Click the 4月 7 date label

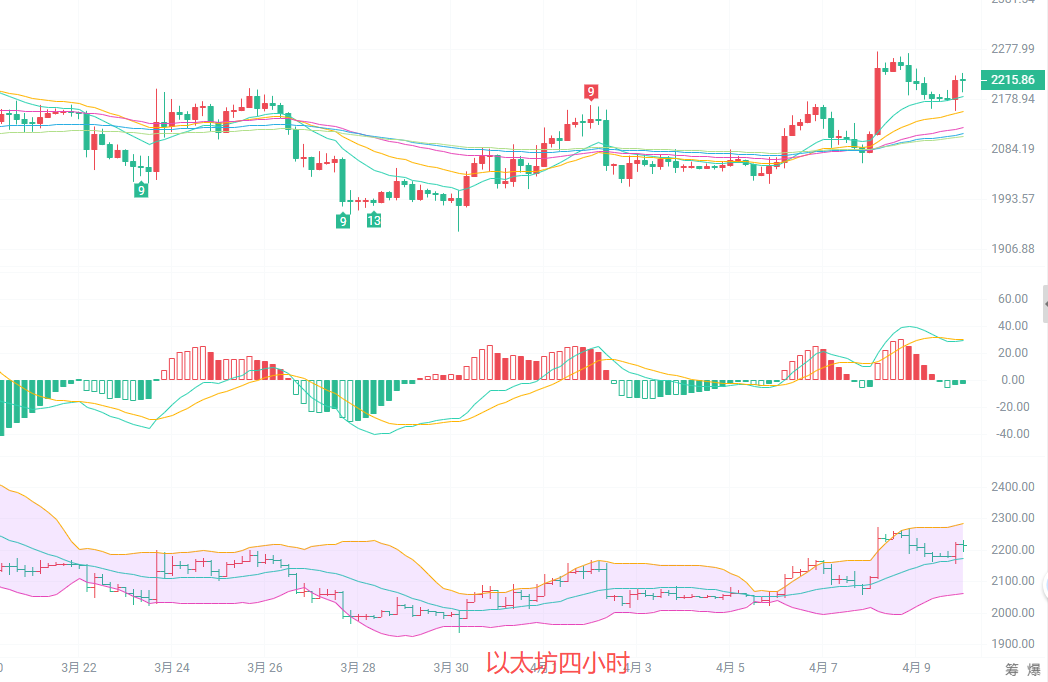coord(824,667)
